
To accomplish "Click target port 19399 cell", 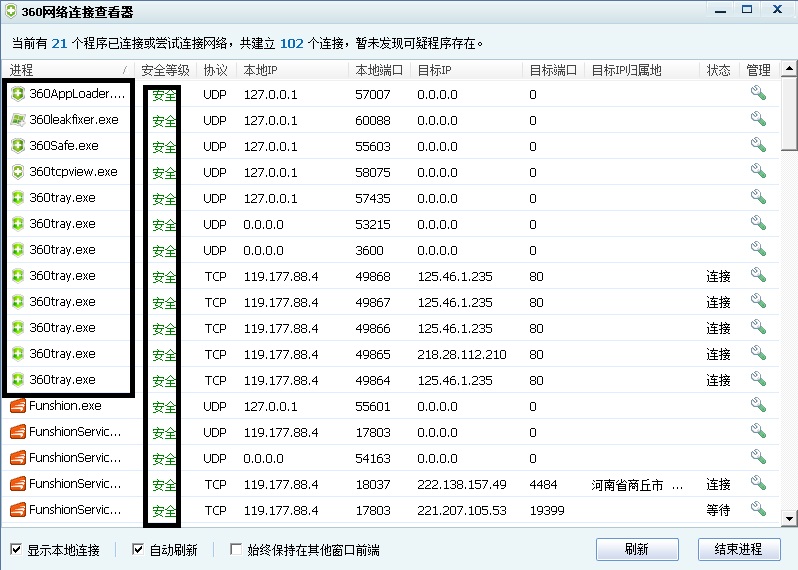I will [x=547, y=510].
